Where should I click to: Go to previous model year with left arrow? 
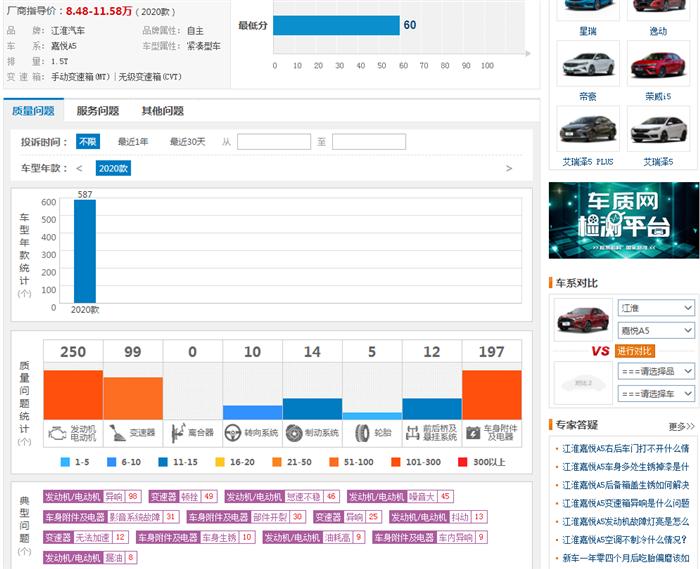tap(79, 168)
